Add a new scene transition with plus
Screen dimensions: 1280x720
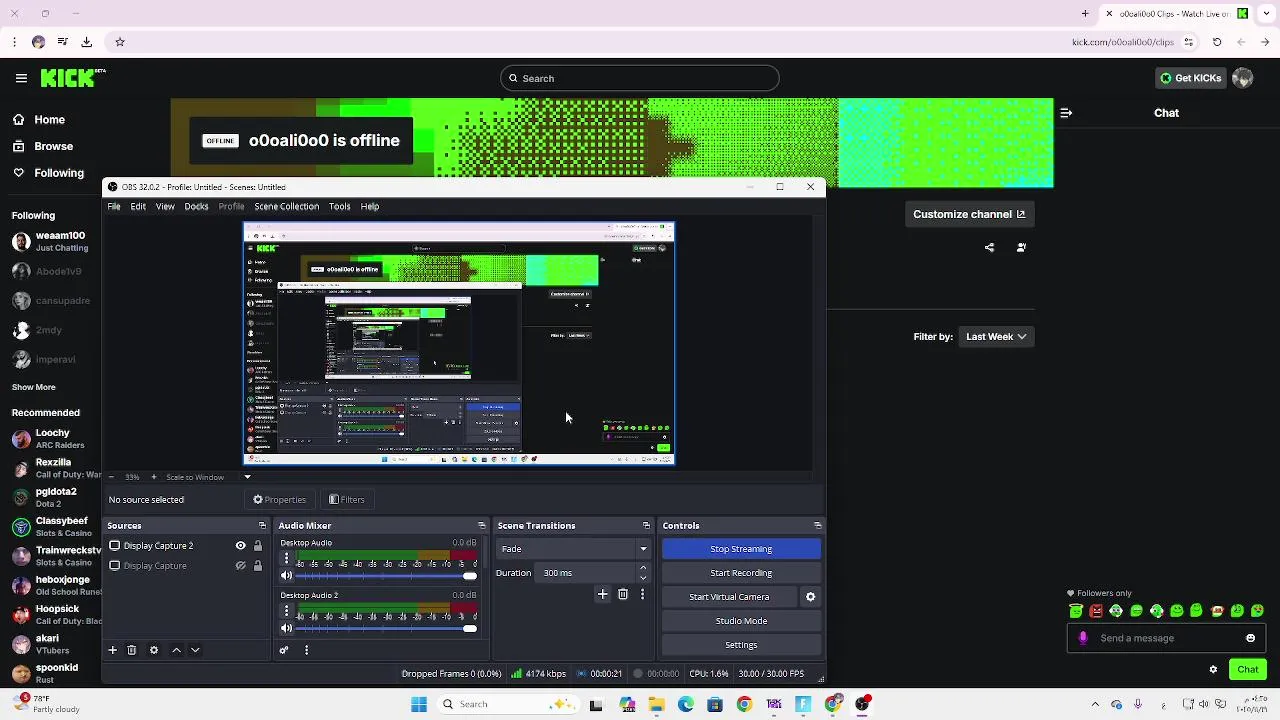602,594
